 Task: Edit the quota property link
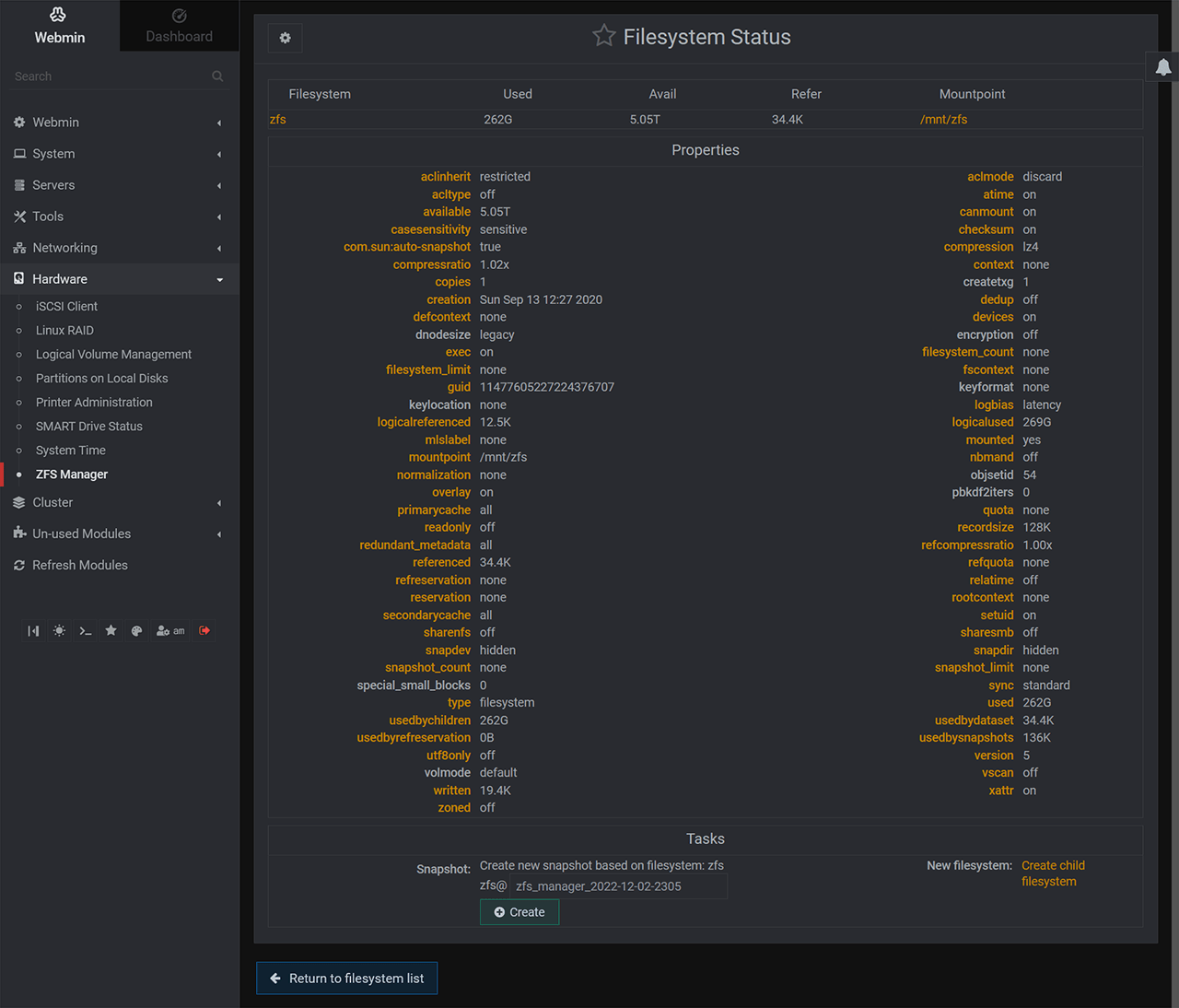(x=998, y=510)
